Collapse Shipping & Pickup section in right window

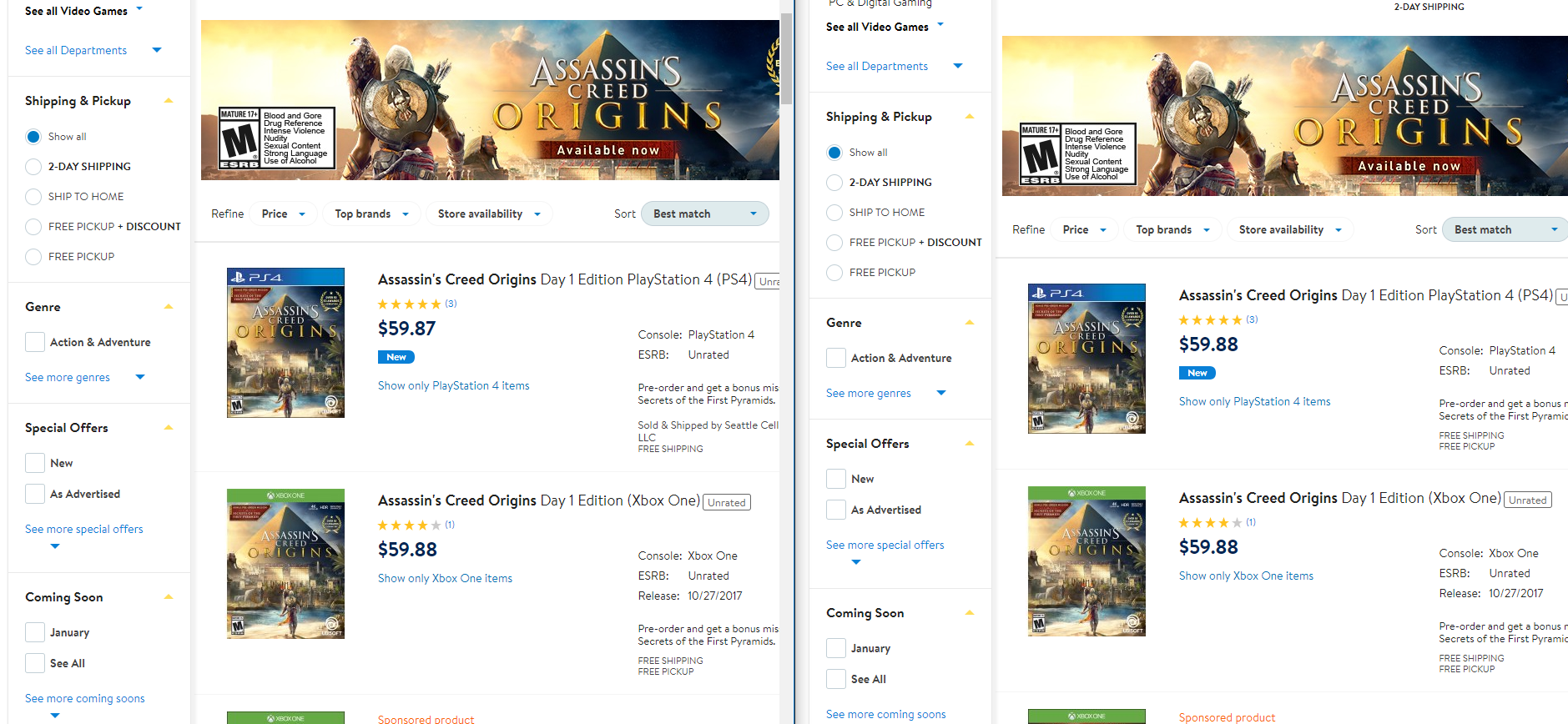[x=970, y=117]
